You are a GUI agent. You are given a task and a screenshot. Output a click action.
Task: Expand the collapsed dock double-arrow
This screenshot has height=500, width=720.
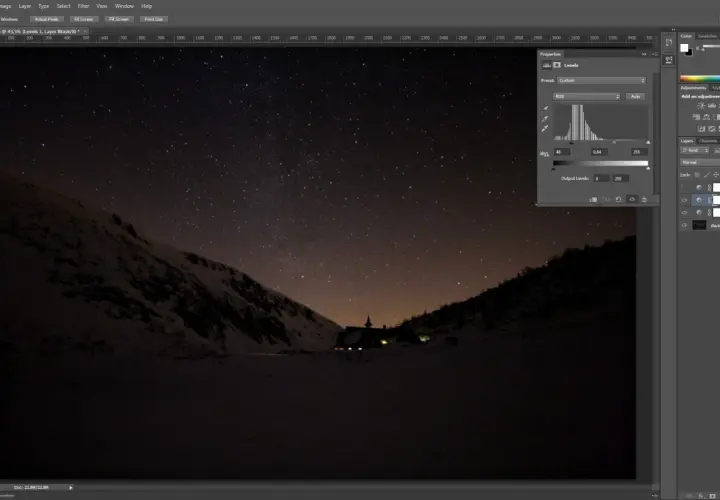673,30
